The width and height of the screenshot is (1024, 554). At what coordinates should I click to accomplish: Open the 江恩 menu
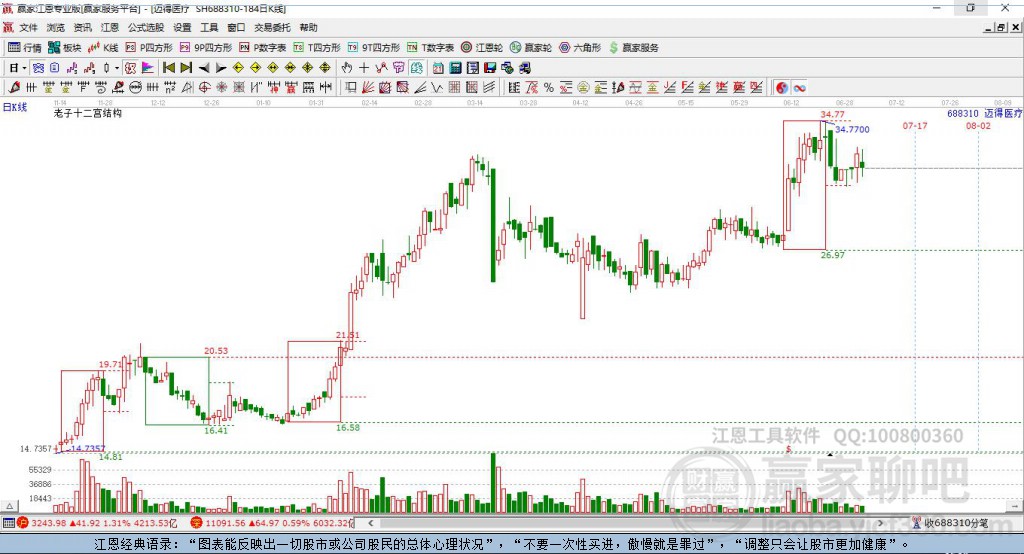110,27
